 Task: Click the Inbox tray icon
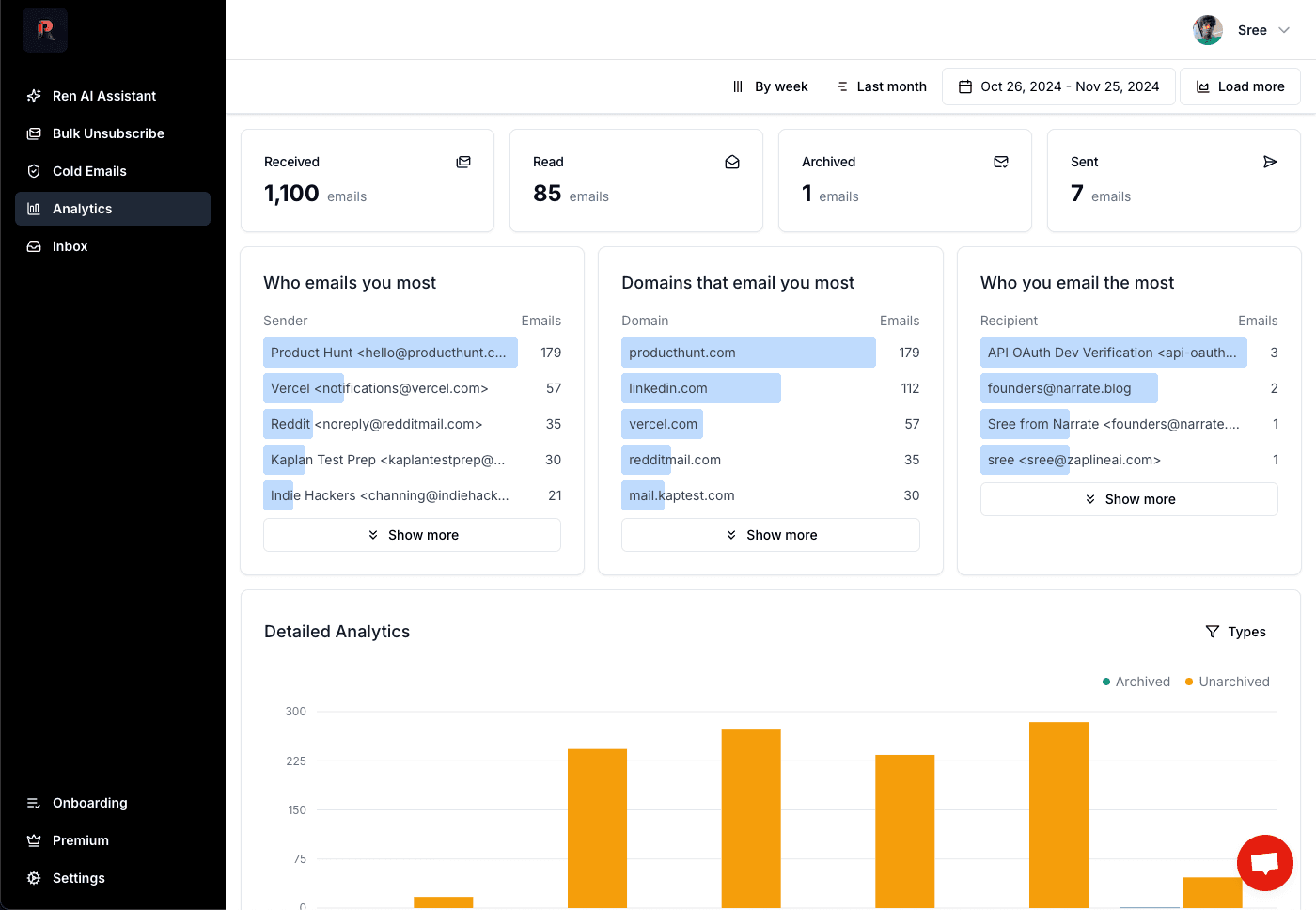coord(34,246)
